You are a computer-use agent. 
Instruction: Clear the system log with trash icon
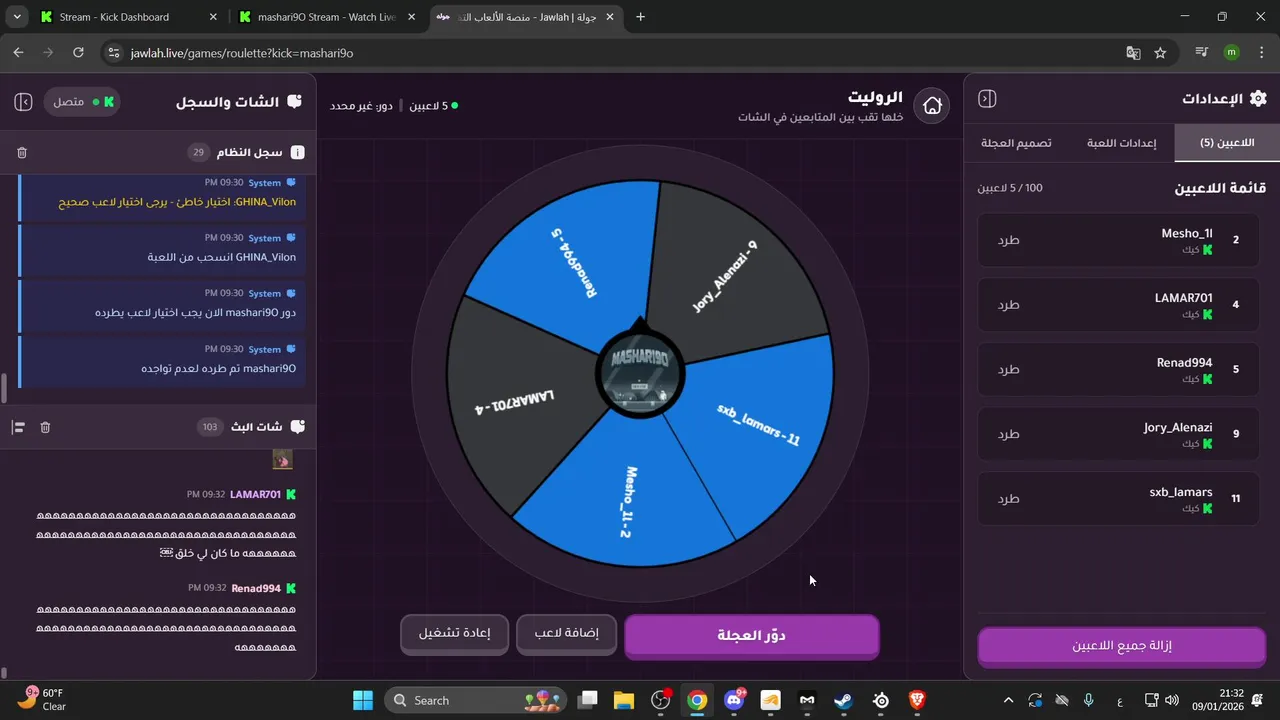click(x=22, y=153)
